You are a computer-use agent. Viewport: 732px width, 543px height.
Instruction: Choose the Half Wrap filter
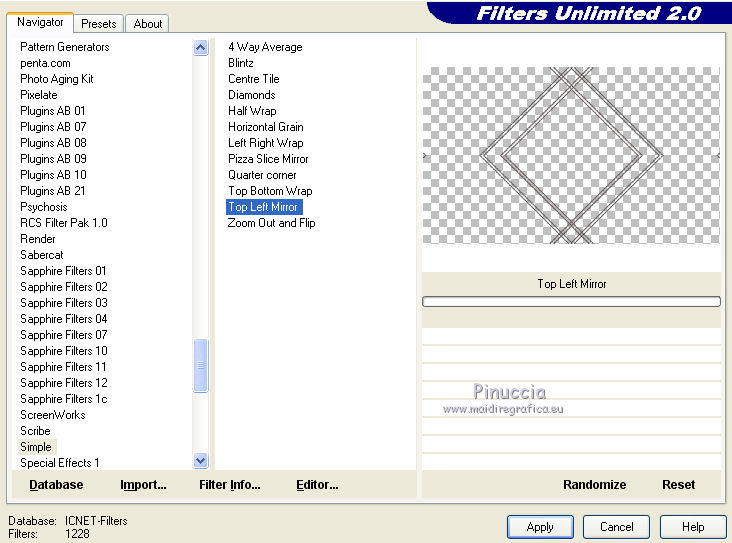252,111
